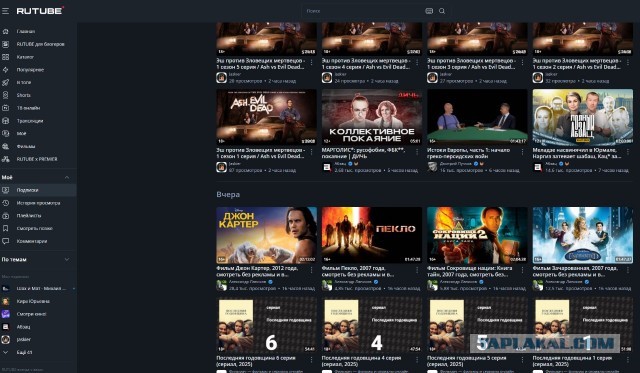Play the Коллективное покаяние thumbnail
640x373 pixels.
pos(372,117)
